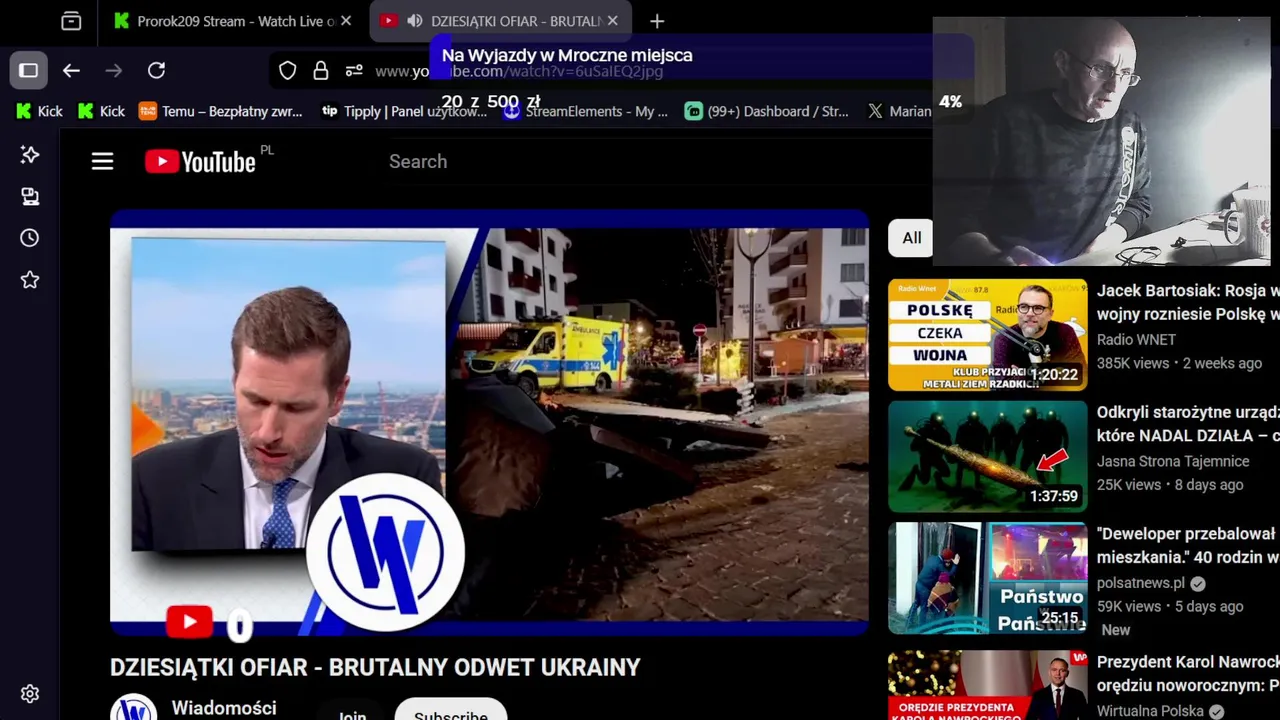Screen dimensions: 1280x720
Task: Open the sparkle AI icon in the browser sidebar
Action: click(x=30, y=154)
